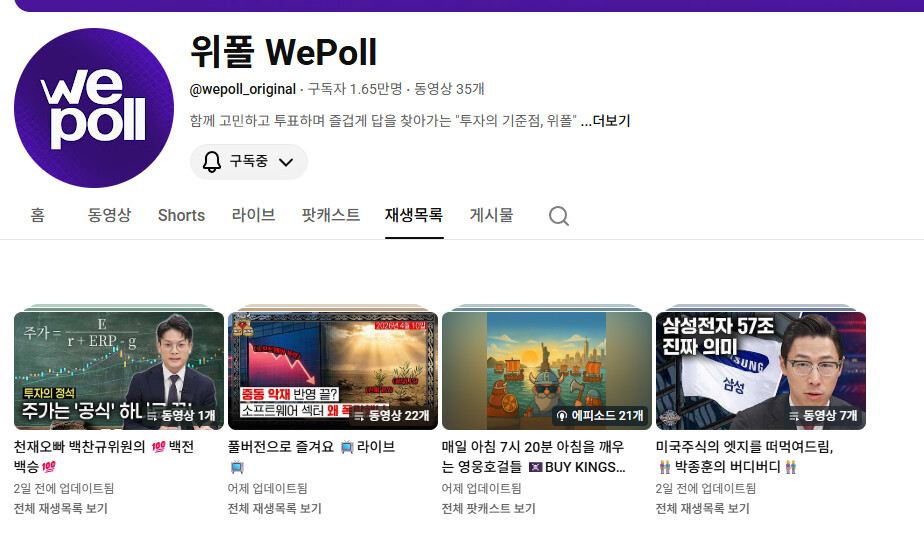Open the 백전백승 playlist thumbnail
The width and height of the screenshot is (924, 536).
pyautogui.click(x=119, y=370)
